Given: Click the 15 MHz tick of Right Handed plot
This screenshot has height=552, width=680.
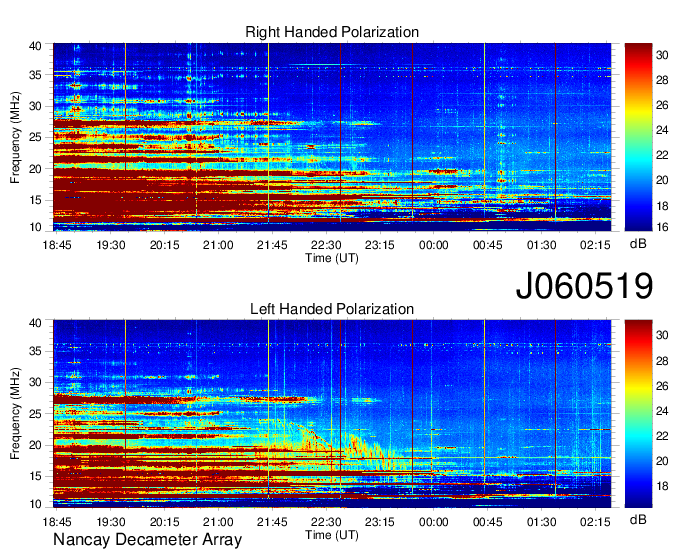Looking at the screenshot, I should 35,200.
